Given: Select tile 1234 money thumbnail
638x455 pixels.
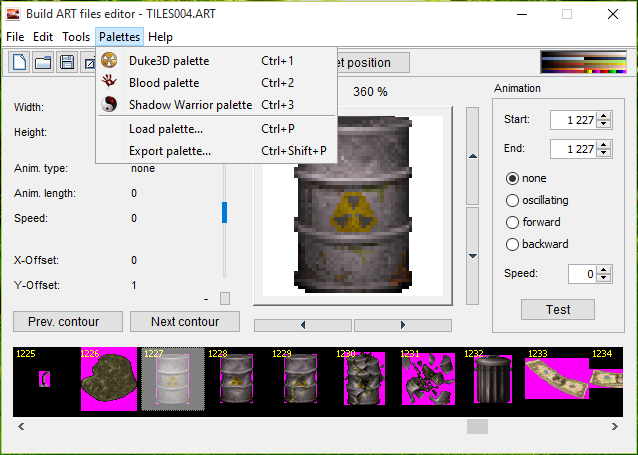Looking at the screenshot, I should [x=606, y=379].
